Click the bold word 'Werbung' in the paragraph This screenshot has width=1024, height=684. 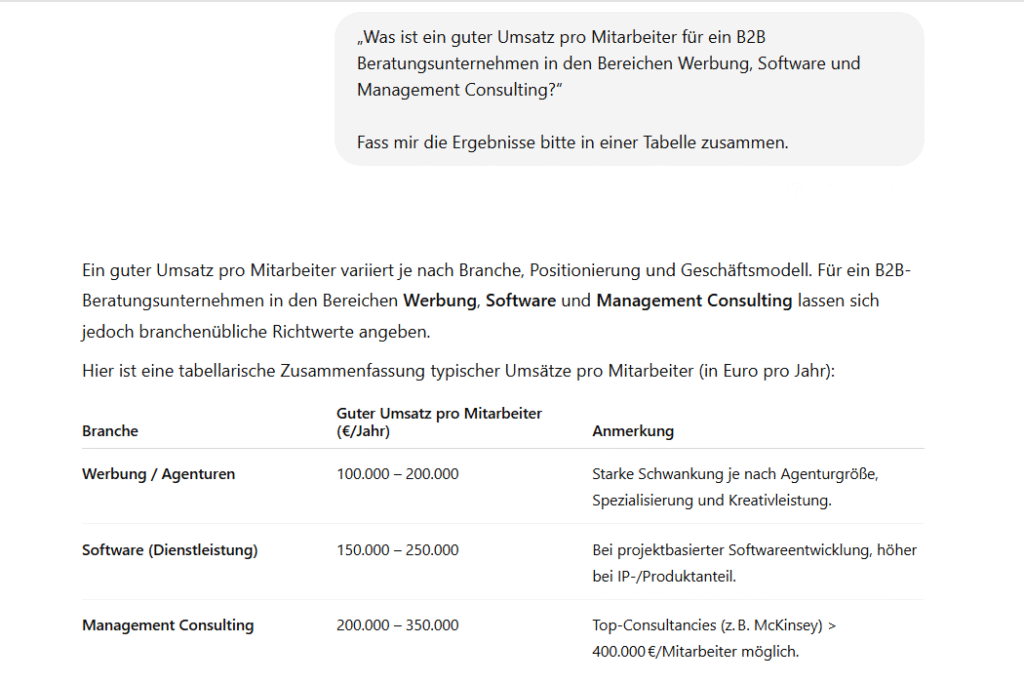(x=440, y=301)
